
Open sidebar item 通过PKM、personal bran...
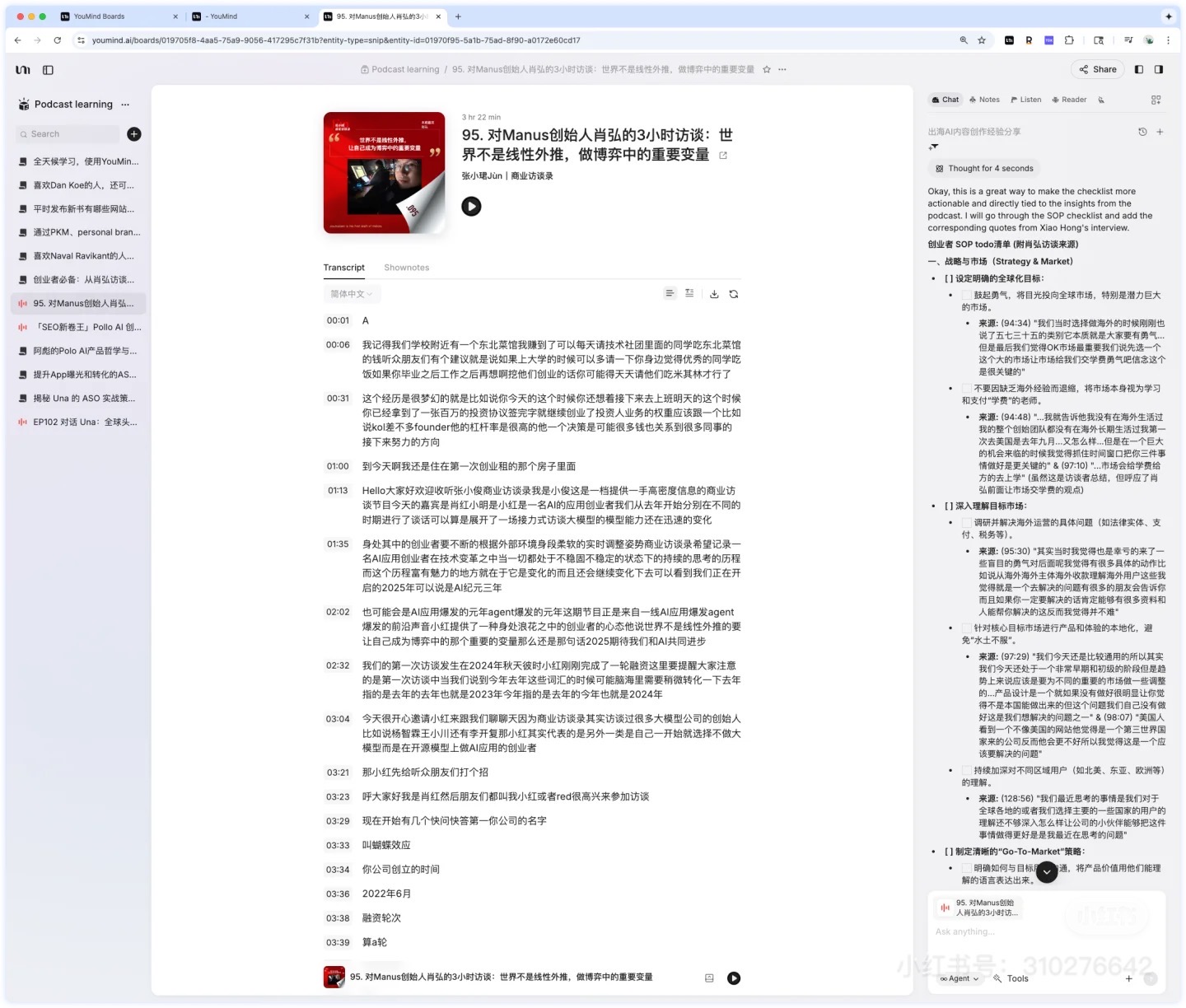click(80, 232)
